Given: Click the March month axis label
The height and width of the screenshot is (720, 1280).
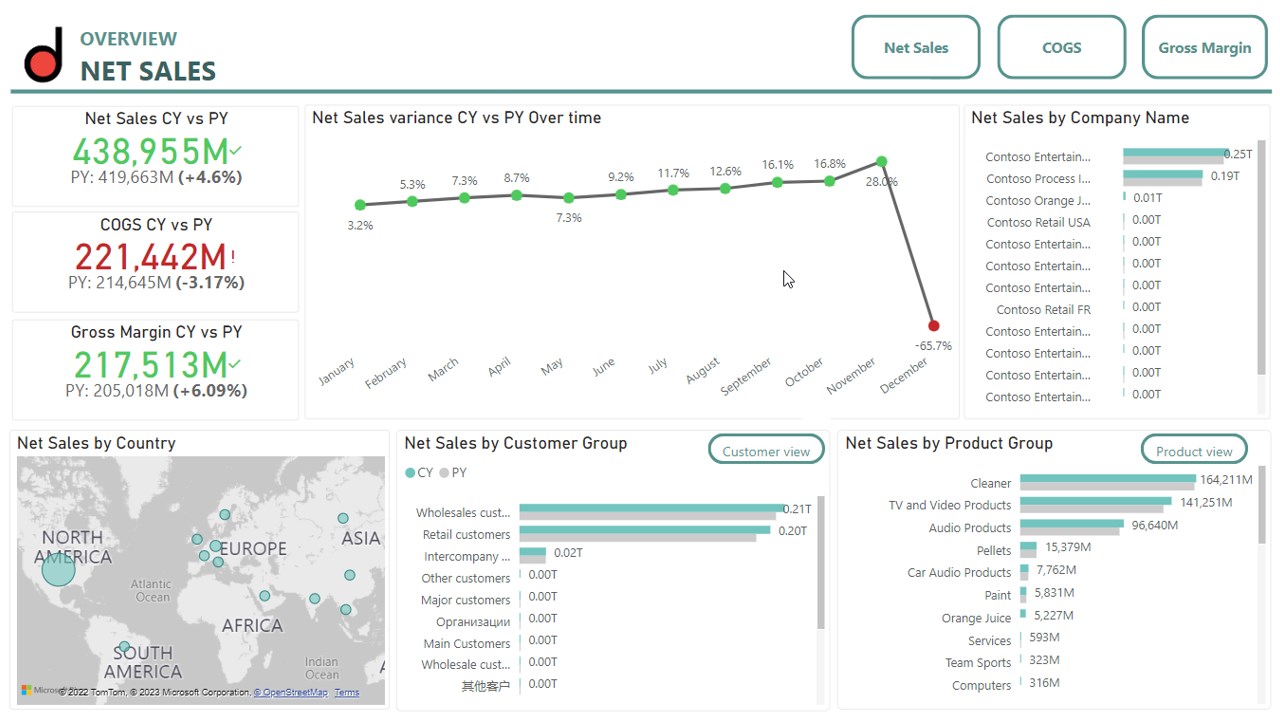Looking at the screenshot, I should [x=443, y=369].
